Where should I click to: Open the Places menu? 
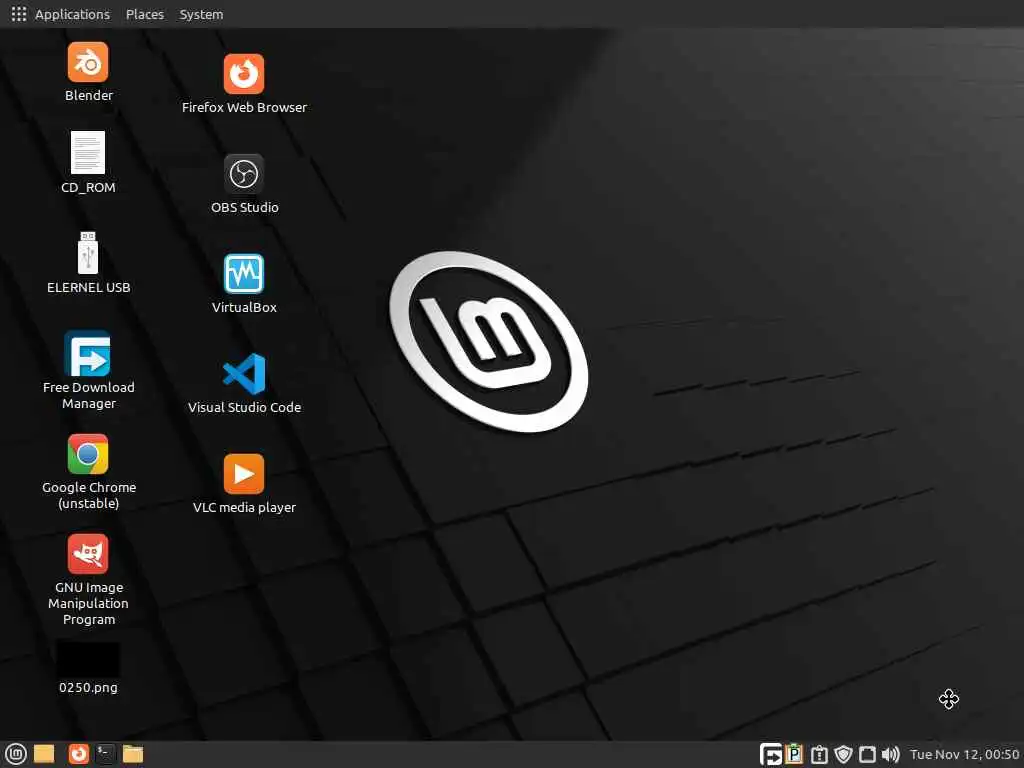coord(145,14)
